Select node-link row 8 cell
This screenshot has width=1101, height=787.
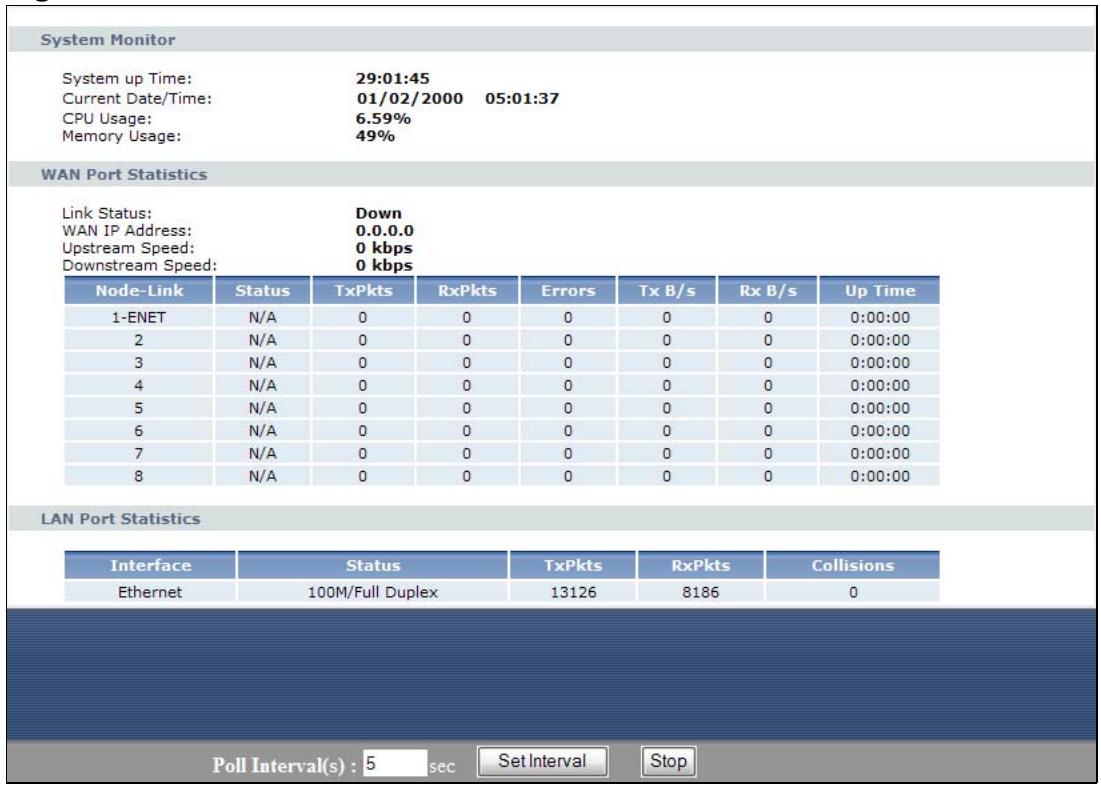139,476
